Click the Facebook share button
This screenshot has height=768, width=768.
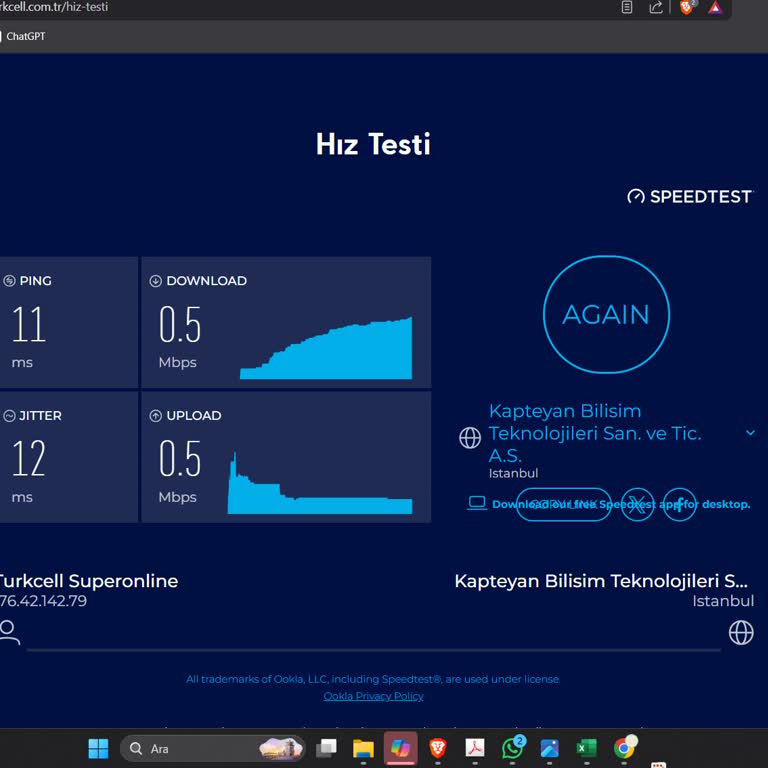coord(679,504)
